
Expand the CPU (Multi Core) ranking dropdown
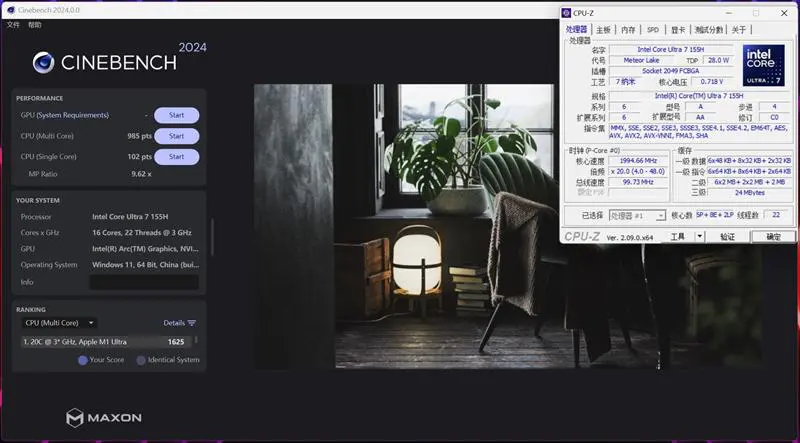tap(60, 323)
